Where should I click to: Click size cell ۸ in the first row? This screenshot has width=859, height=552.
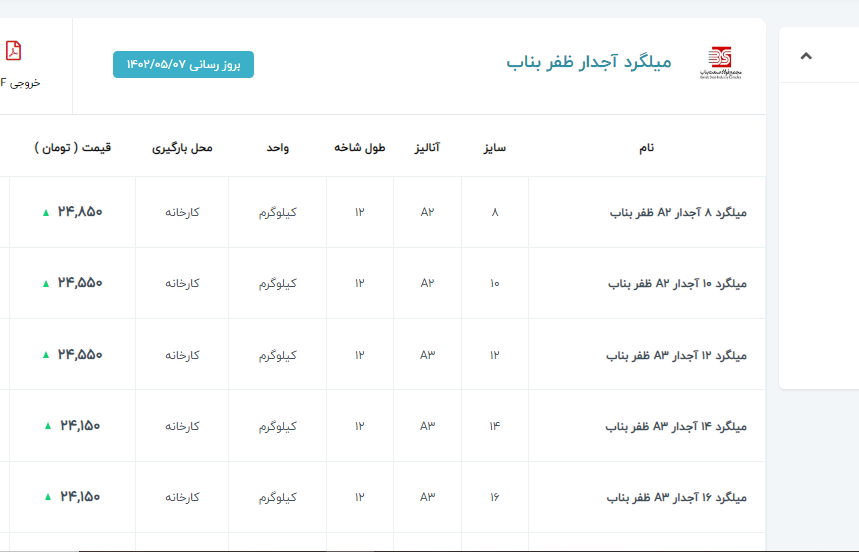(x=495, y=212)
